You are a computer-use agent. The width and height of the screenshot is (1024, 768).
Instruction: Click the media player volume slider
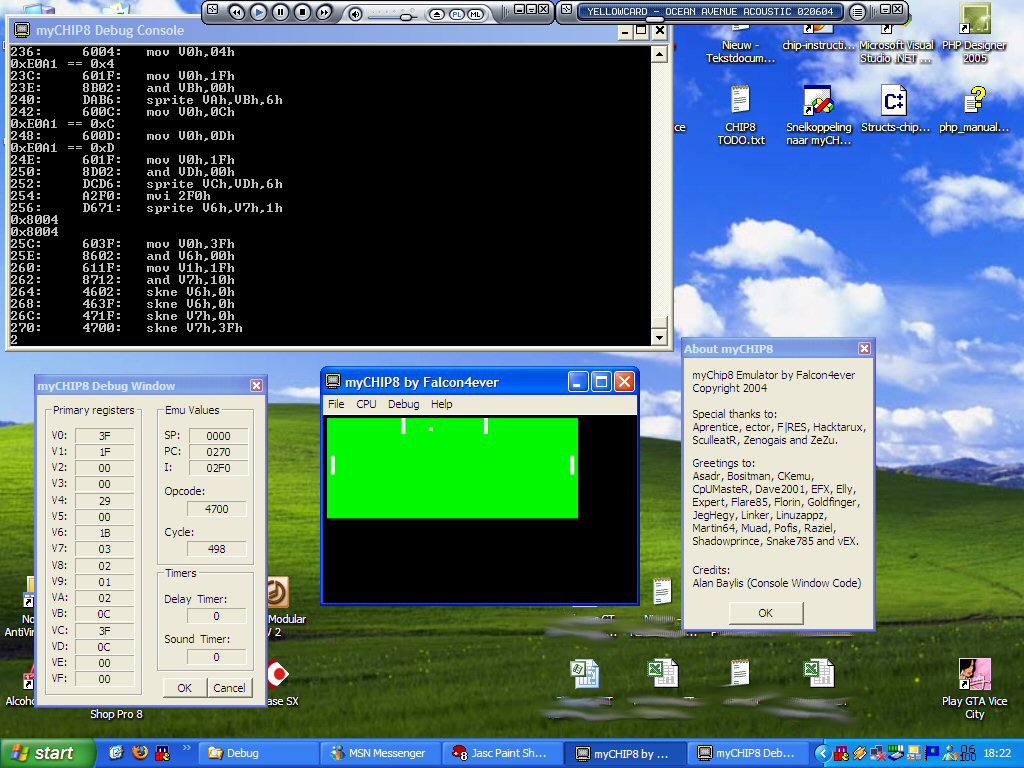[x=404, y=14]
